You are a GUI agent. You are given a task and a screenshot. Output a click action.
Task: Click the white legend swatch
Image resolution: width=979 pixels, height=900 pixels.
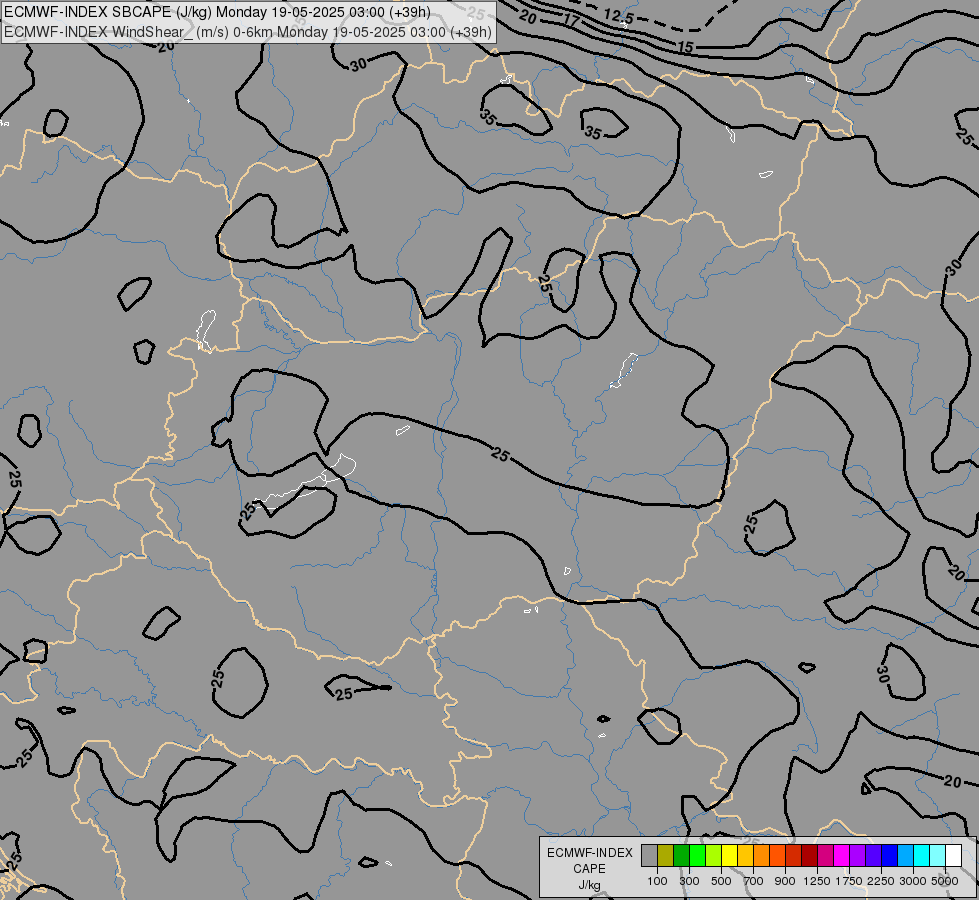pyautogui.click(x=953, y=856)
